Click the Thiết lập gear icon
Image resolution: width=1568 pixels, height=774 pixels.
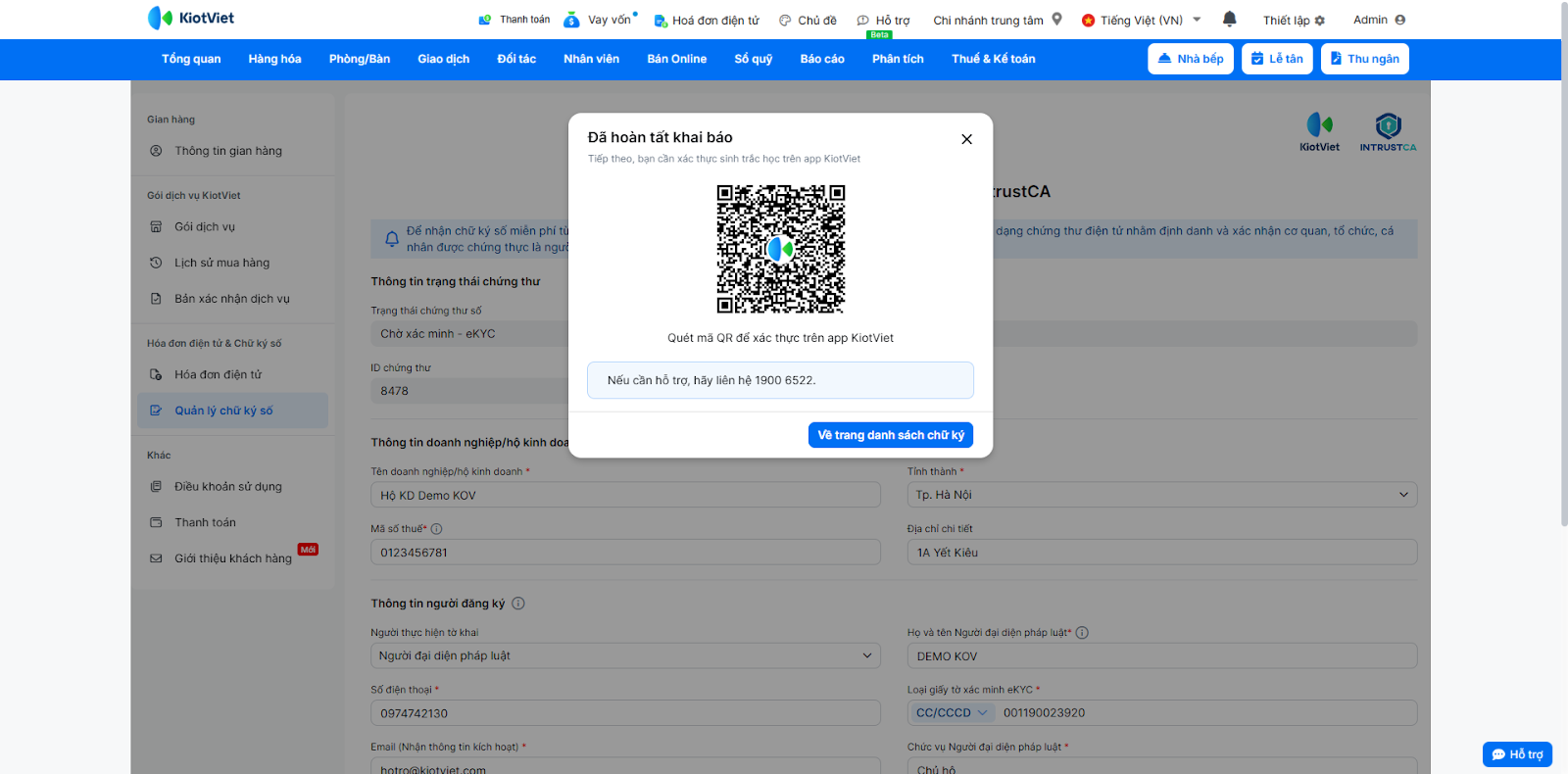(x=1320, y=21)
